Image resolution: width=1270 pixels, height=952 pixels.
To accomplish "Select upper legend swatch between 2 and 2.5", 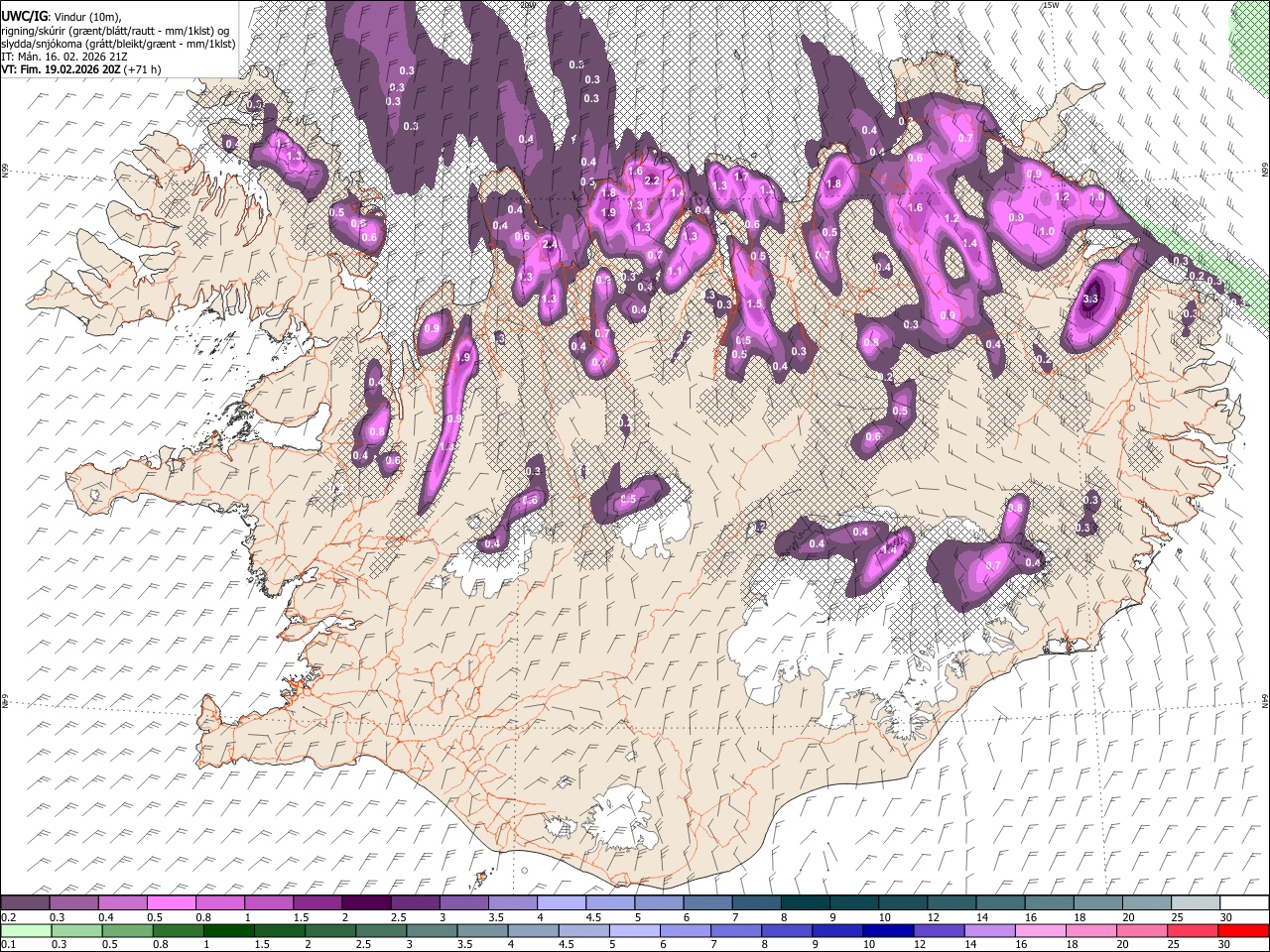I will pos(366,902).
